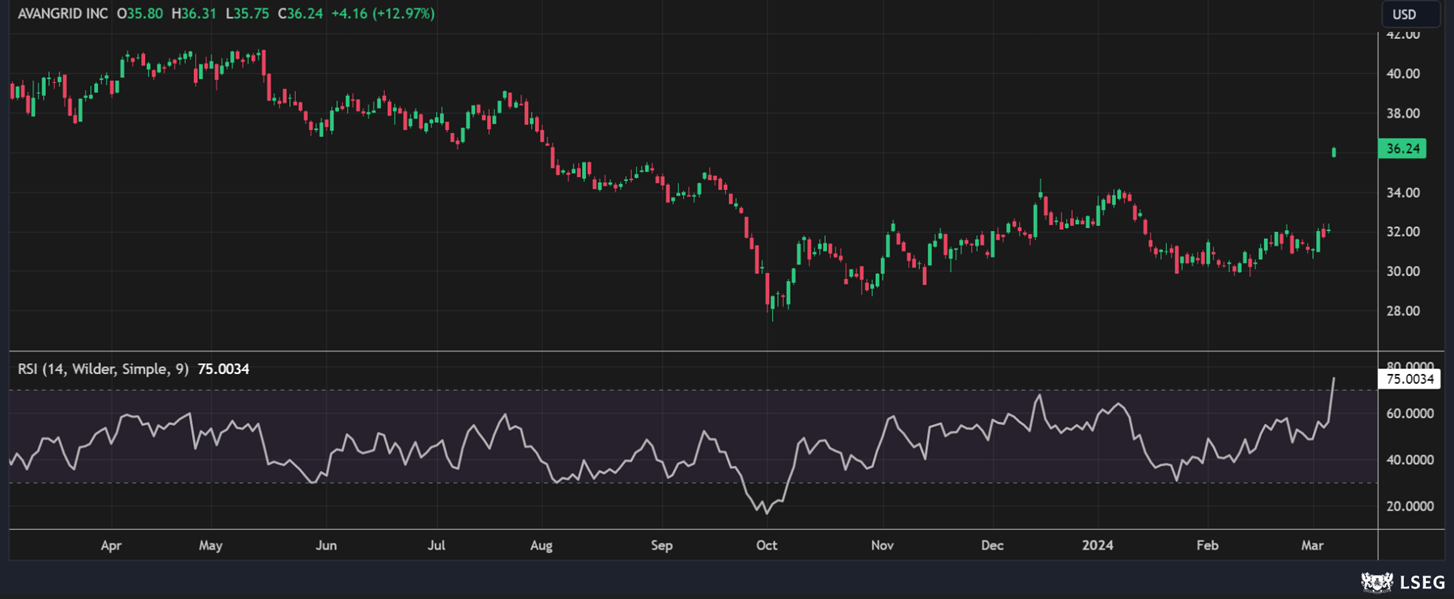Viewport: 1454px width, 599px height.
Task: Click the Dec label on time axis
Action: coord(992,546)
